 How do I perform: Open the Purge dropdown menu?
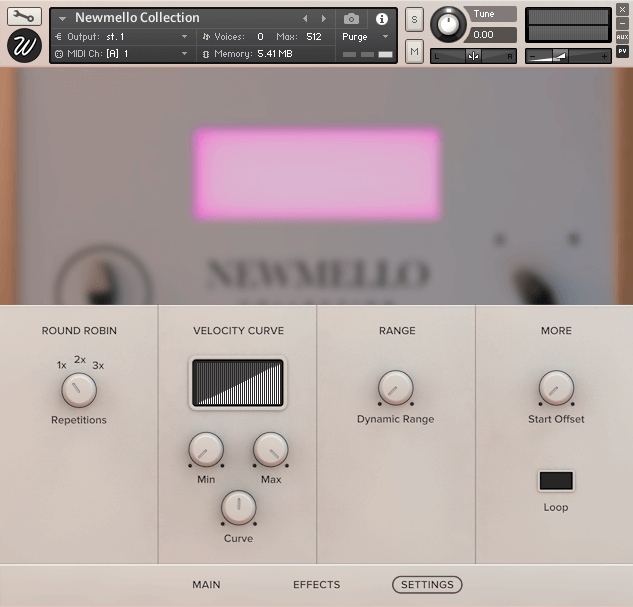coord(365,37)
